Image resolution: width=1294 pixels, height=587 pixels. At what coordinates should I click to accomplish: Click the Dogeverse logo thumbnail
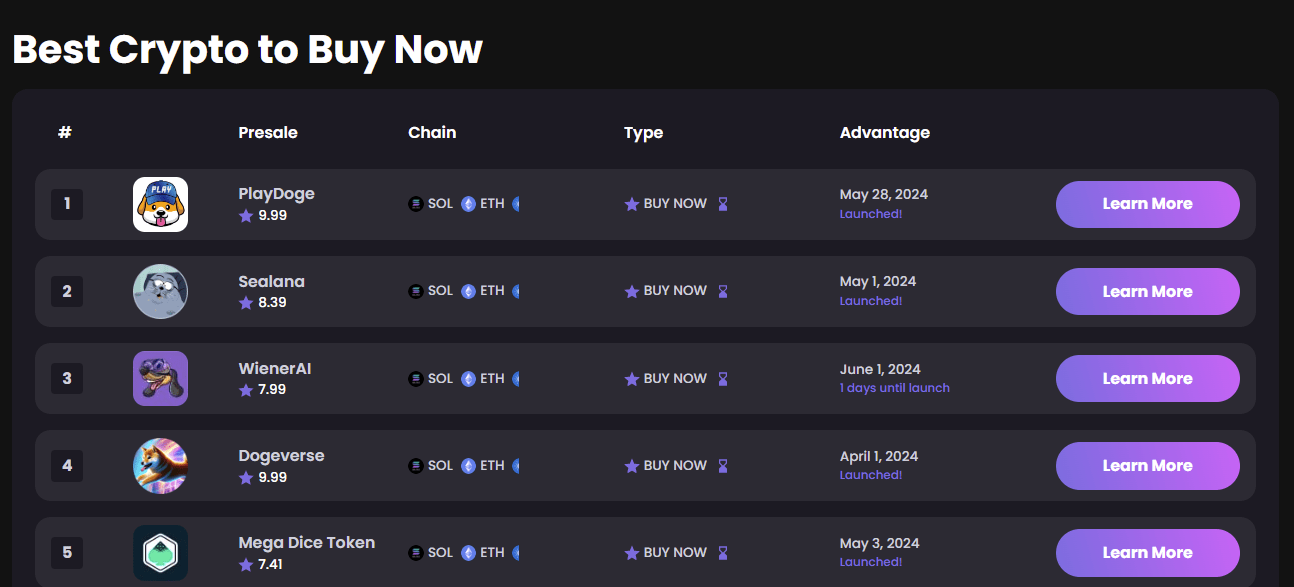[160, 466]
